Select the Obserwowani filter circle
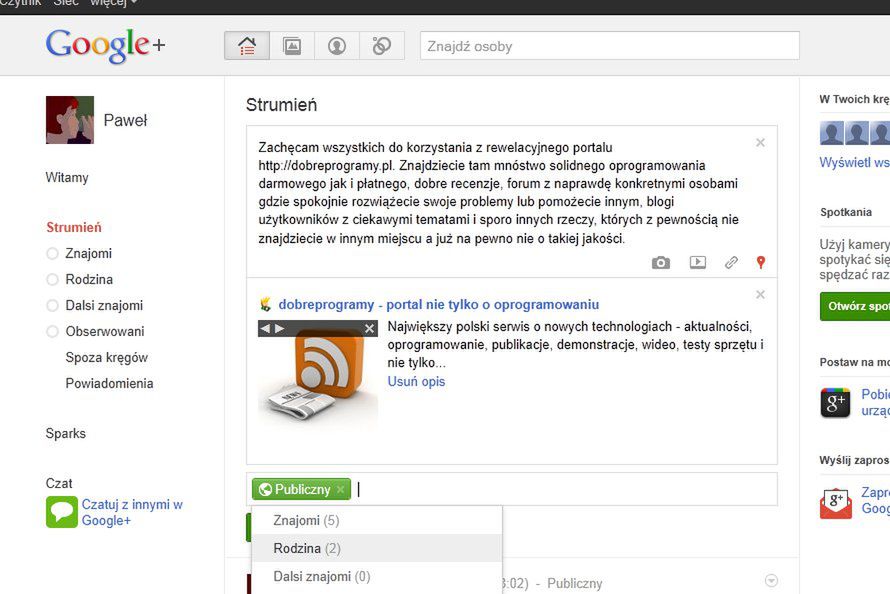Image resolution: width=890 pixels, height=594 pixels. 52,331
